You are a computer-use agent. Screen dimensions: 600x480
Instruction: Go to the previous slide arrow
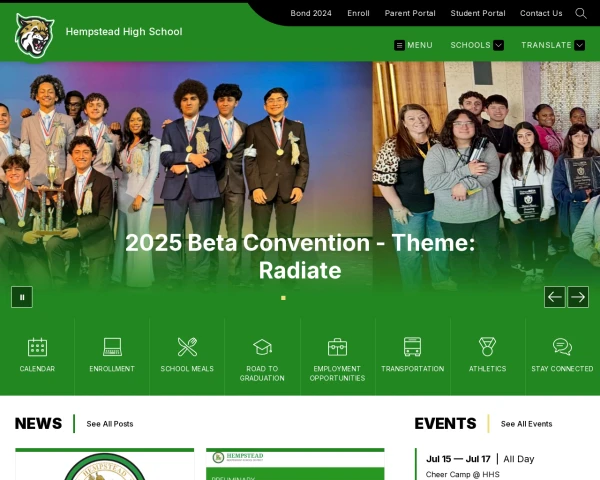554,297
